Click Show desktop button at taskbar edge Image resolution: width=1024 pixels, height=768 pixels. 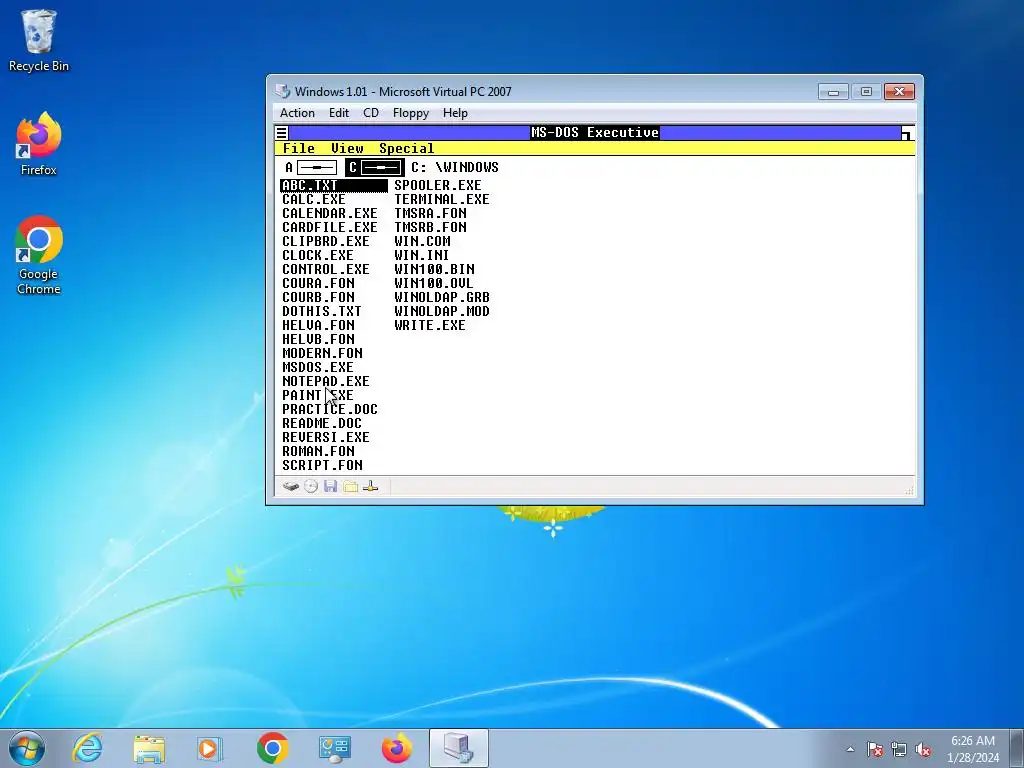tap(1017, 748)
